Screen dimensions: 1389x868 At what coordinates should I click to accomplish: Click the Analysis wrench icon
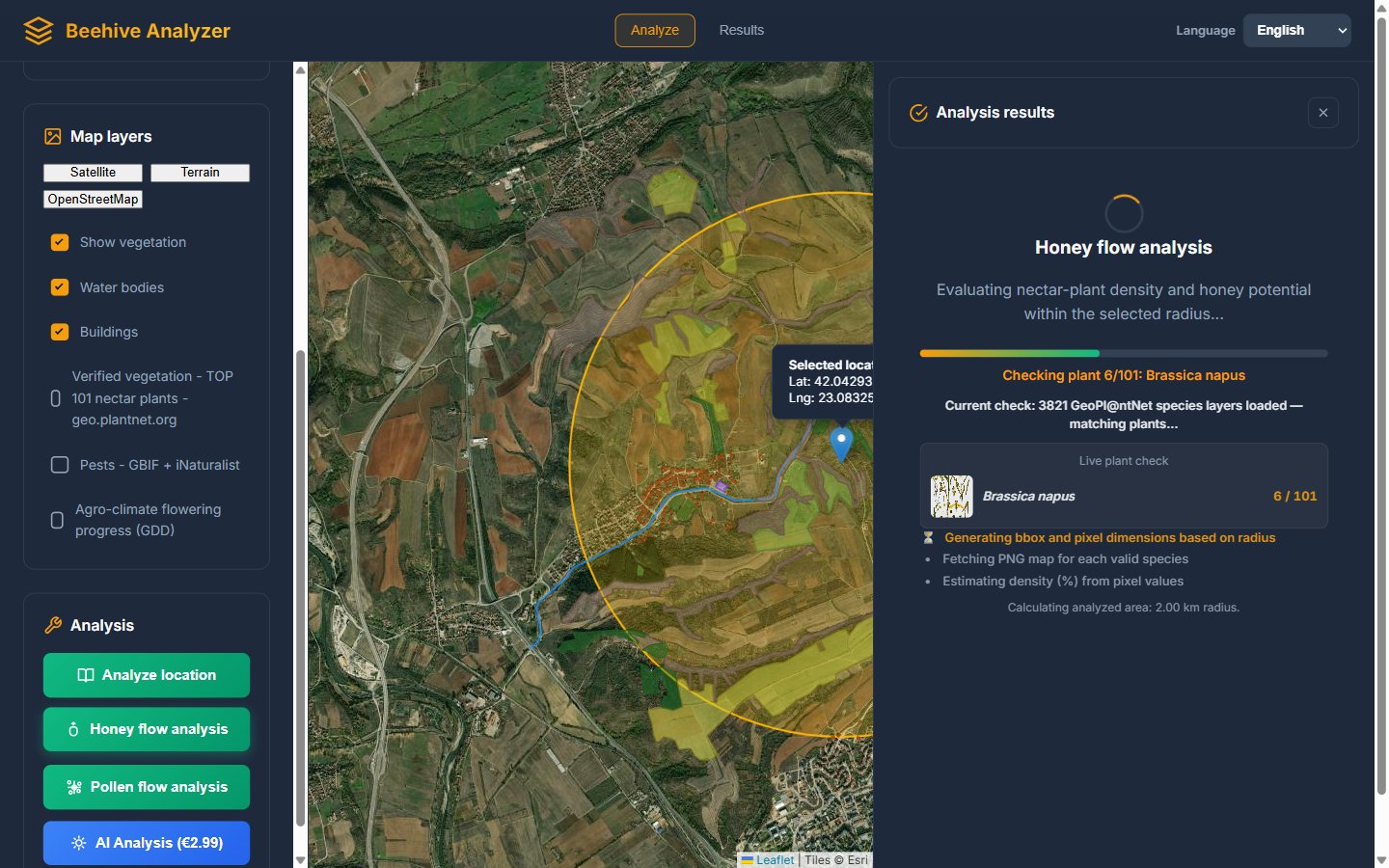click(x=53, y=625)
